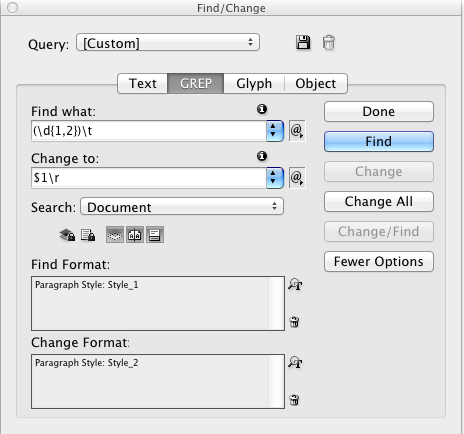The height and width of the screenshot is (434, 464).
Task: Open special characters menu for Find what
Action: [297, 131]
